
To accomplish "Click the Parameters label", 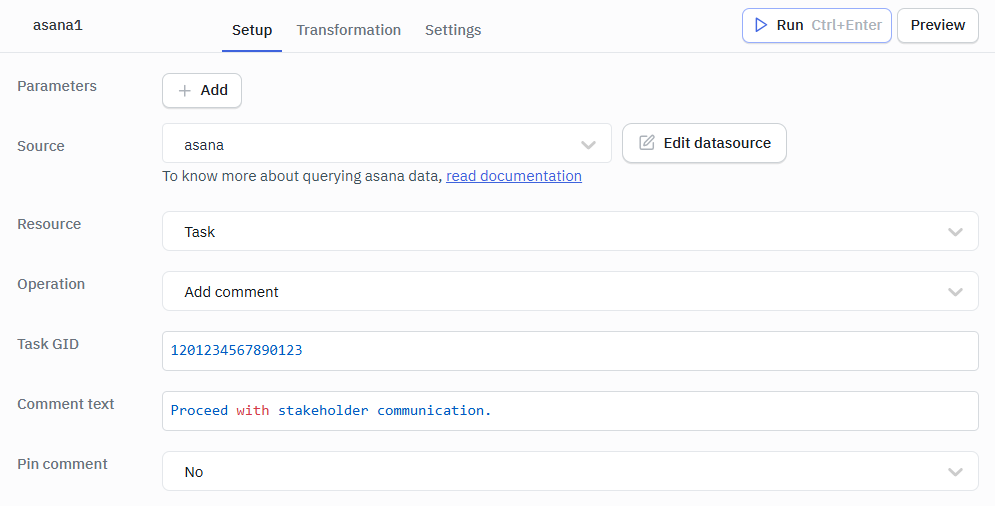I will click(57, 86).
